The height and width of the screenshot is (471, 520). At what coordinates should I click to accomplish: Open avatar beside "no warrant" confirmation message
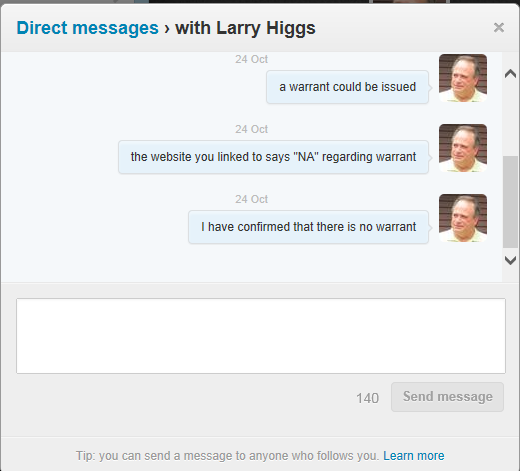pyautogui.click(x=463, y=218)
